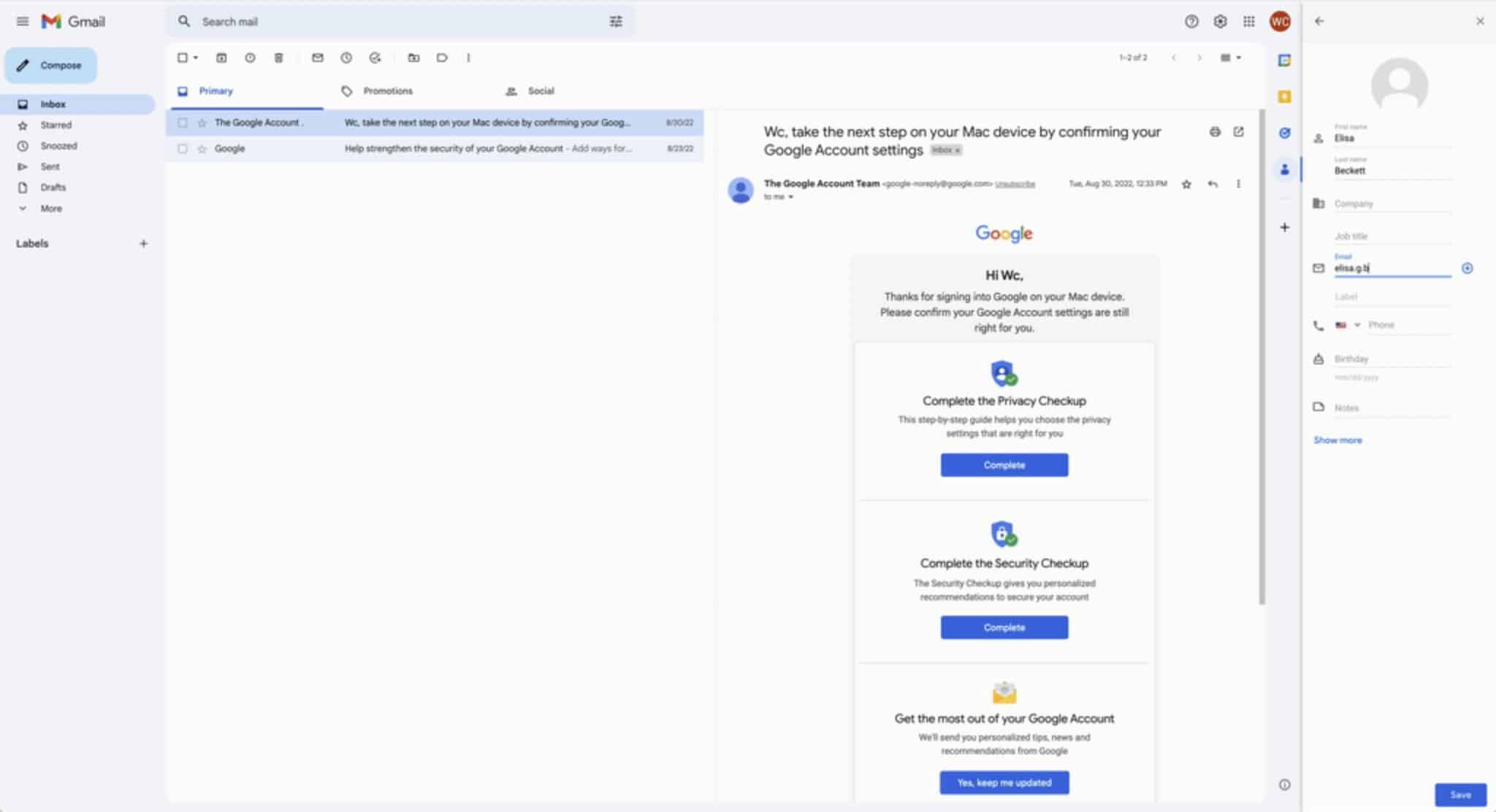This screenshot has height=812, width=1496.
Task: Click the Labels tag toolbar icon
Action: click(442, 58)
